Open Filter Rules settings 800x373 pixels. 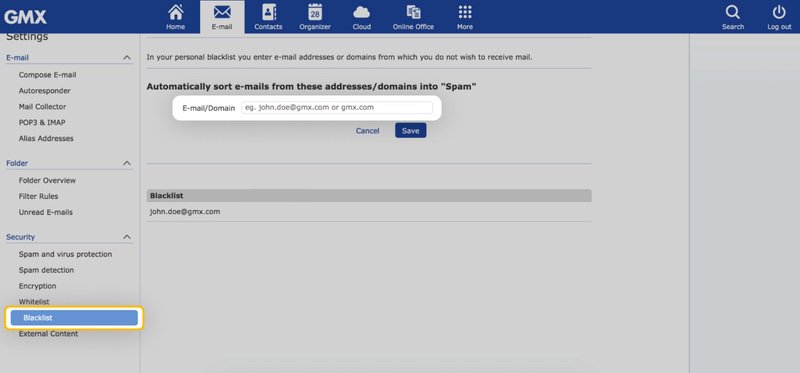click(38, 196)
